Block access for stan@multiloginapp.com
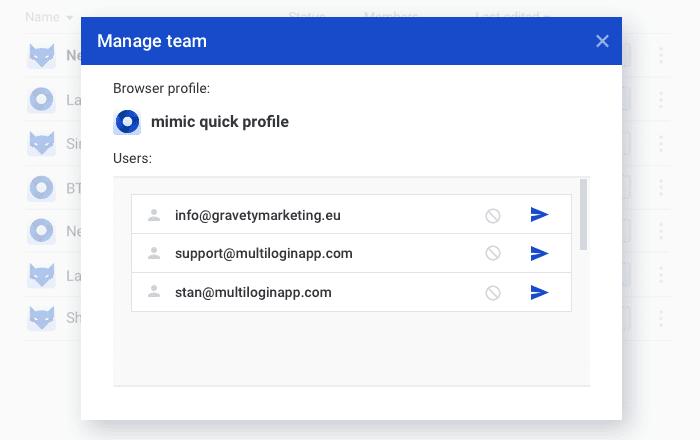700x440 pixels. [493, 293]
